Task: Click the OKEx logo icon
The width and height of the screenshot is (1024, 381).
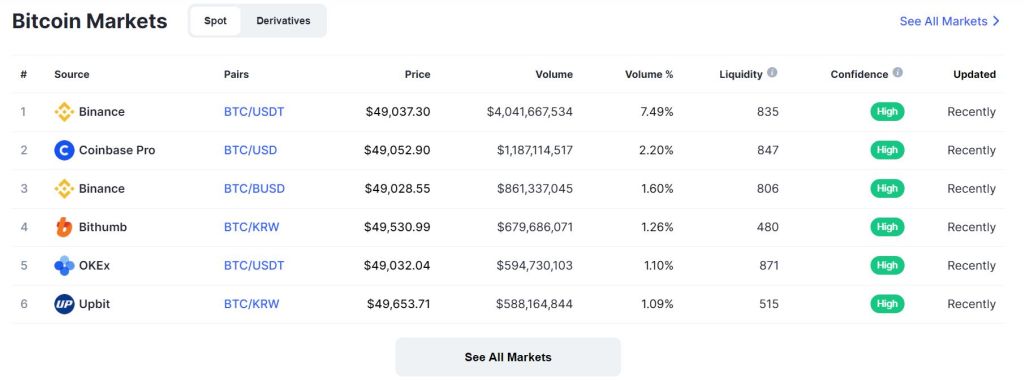Action: point(64,266)
